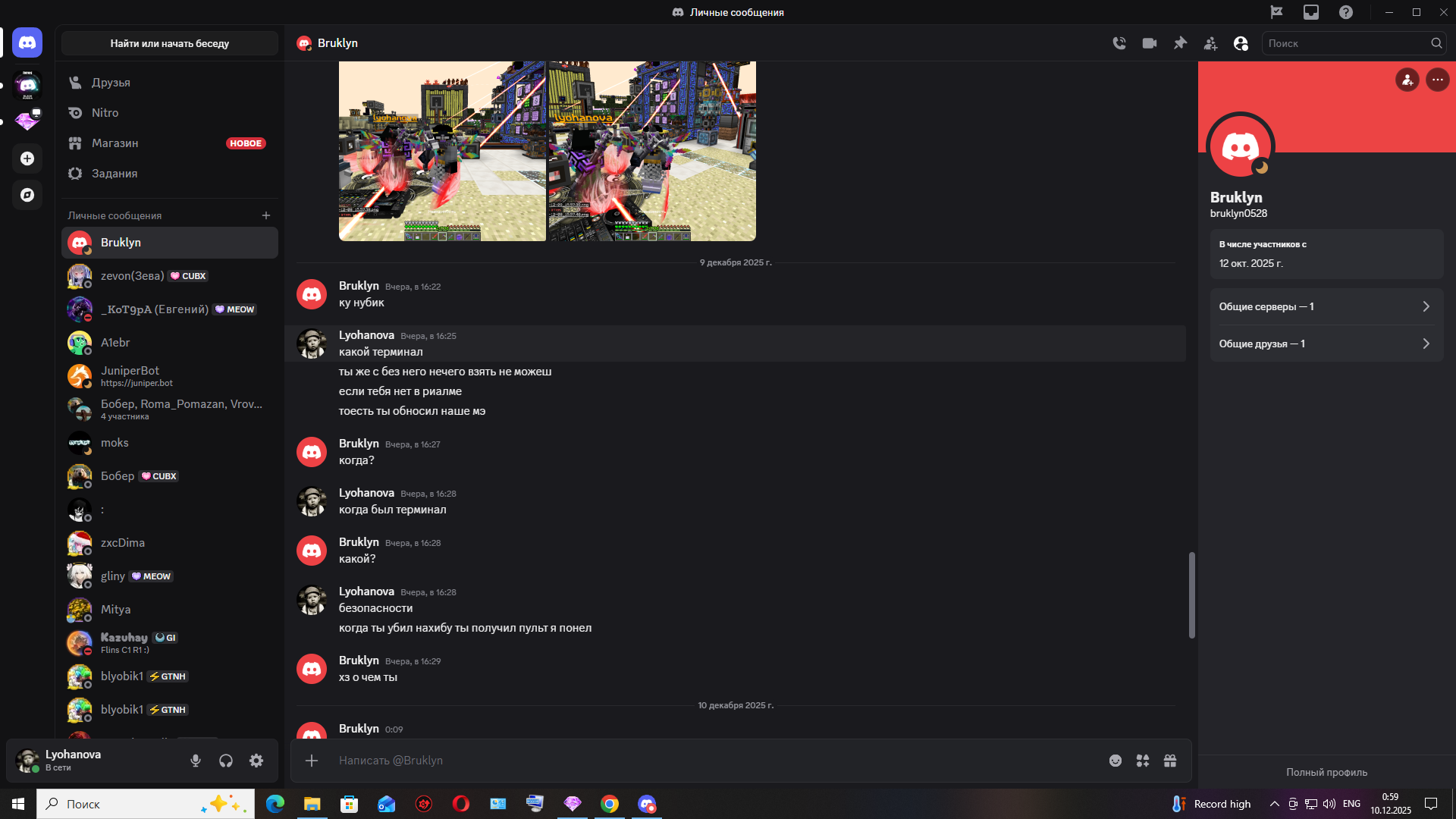
Task: Open the Discover servers compass icon
Action: point(27,195)
